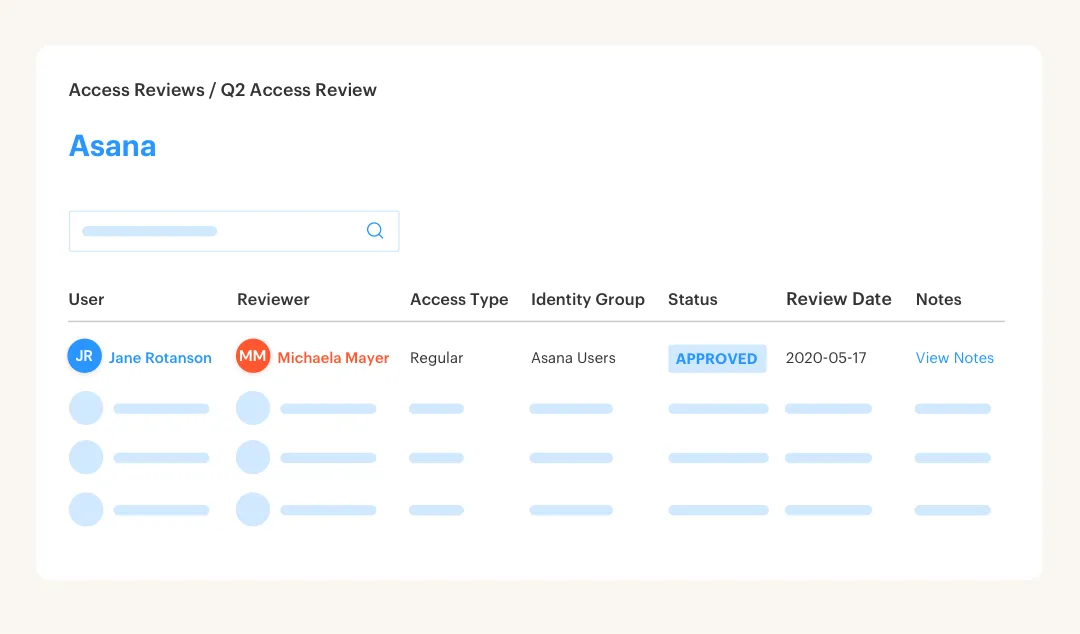
Task: Sort by Review Date column header
Action: pos(838,299)
